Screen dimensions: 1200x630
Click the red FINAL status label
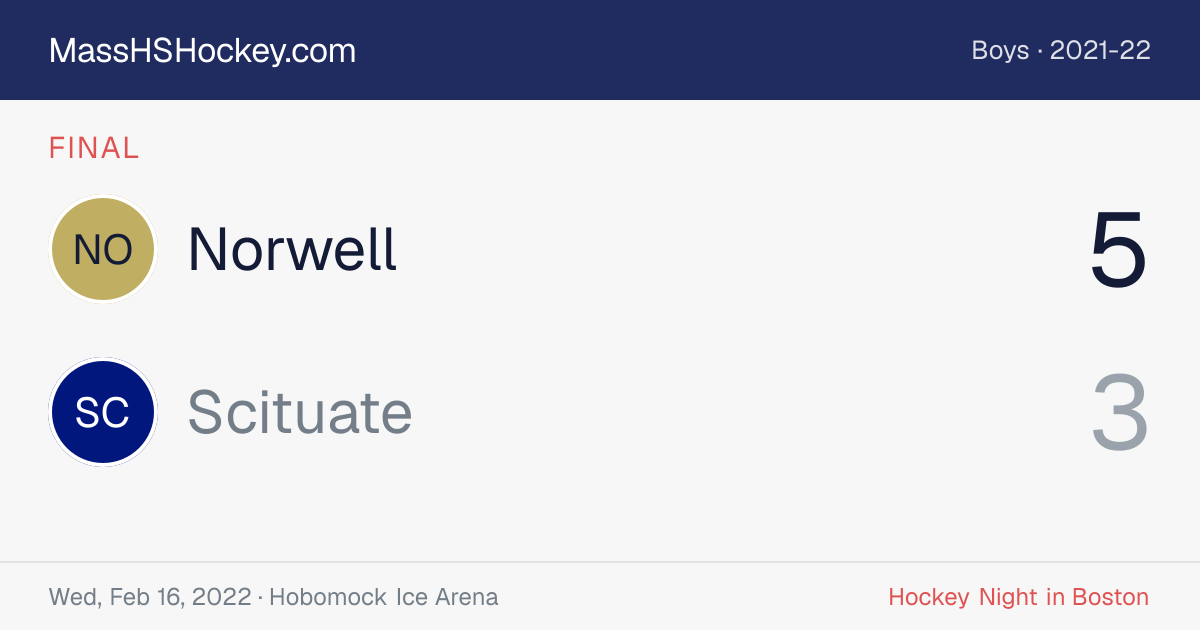click(94, 148)
